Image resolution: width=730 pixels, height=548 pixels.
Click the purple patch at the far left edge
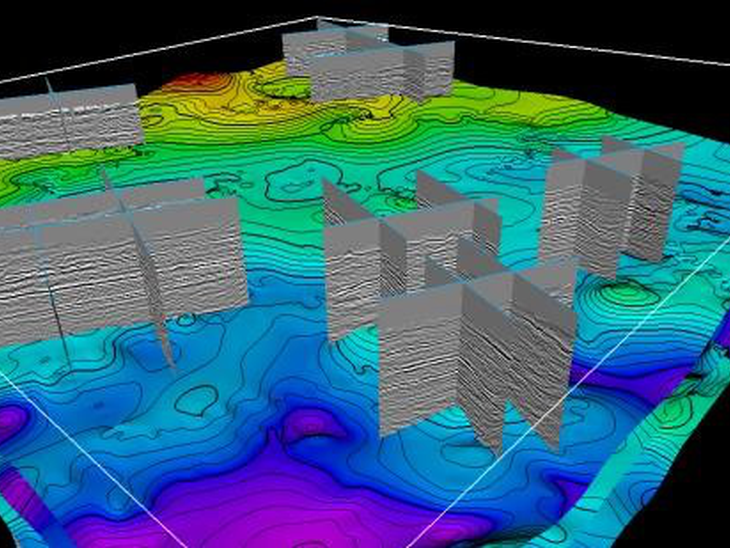pos(10,421)
